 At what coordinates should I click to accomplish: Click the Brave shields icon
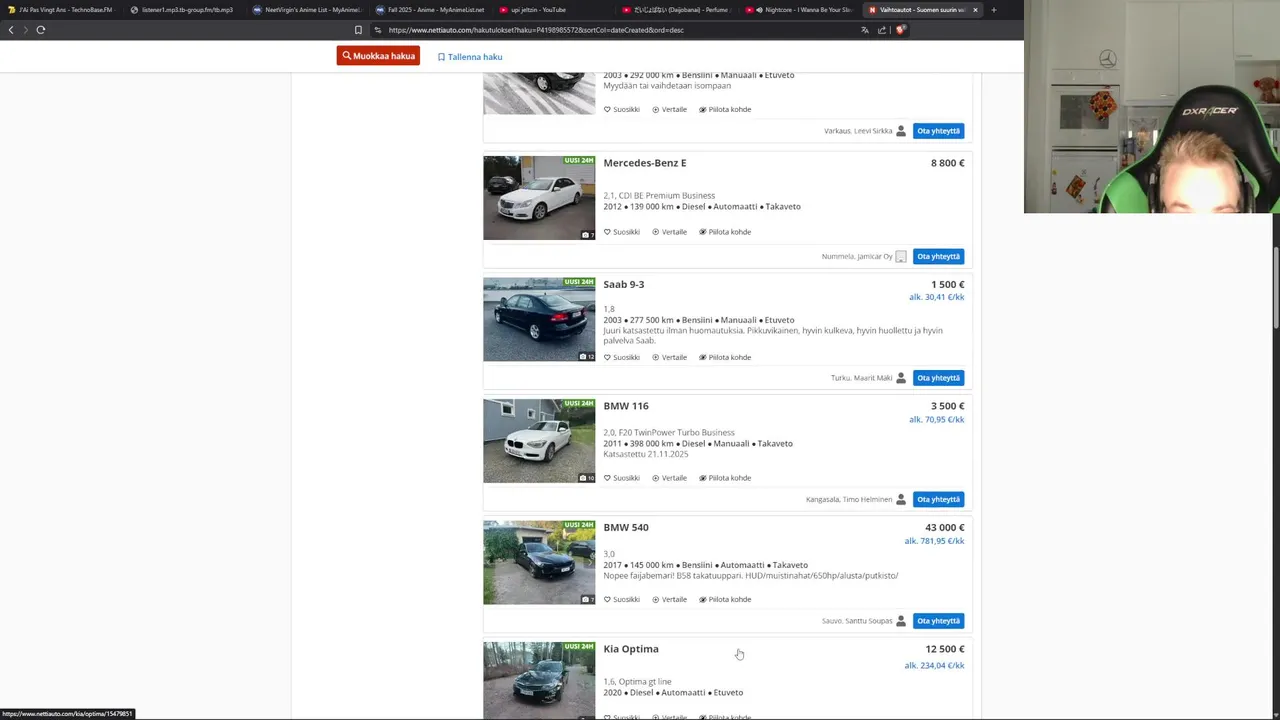pyautogui.click(x=900, y=30)
